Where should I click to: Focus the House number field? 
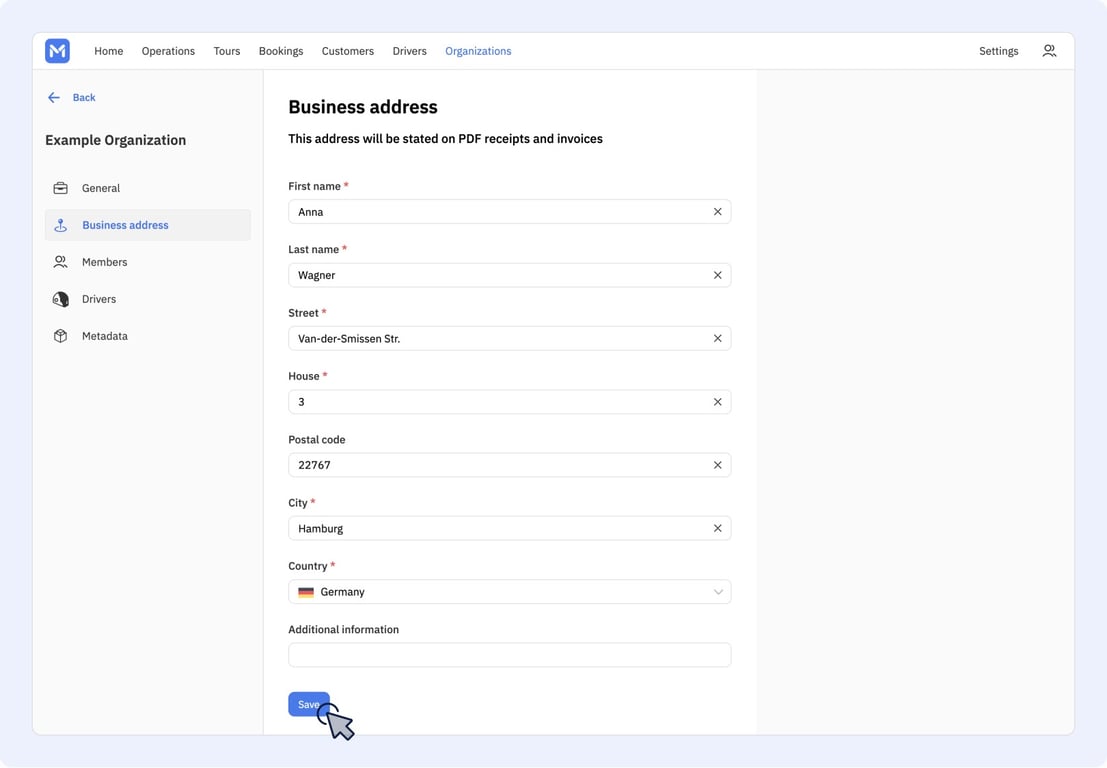[510, 402]
